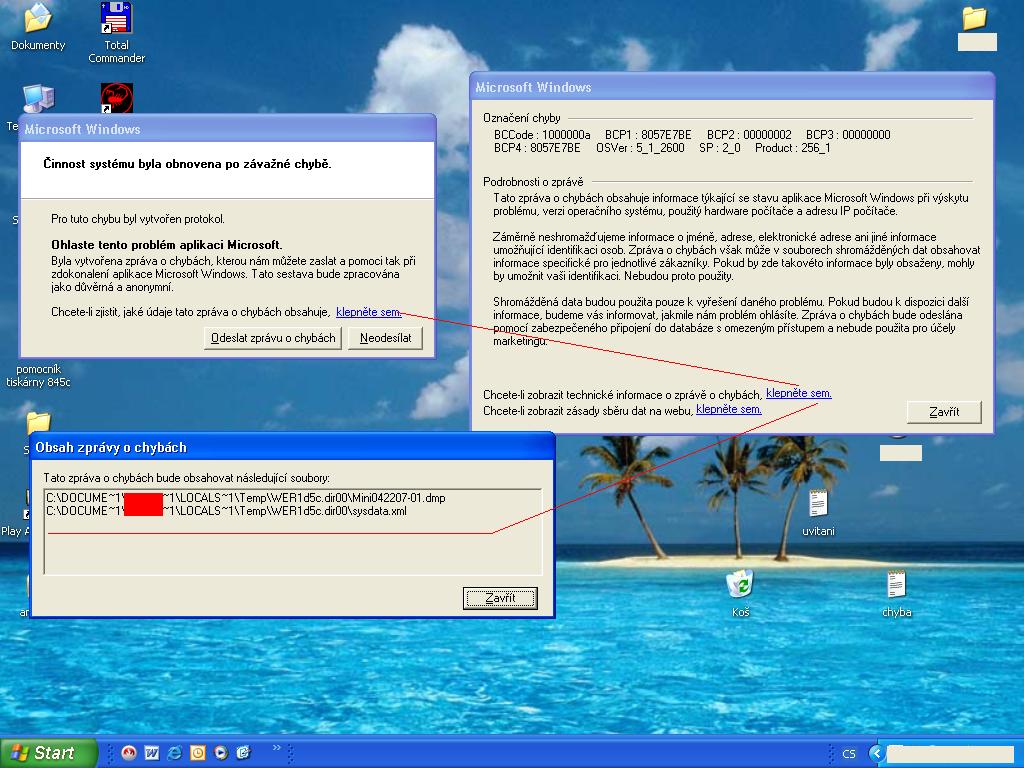Click the red scorpion desktop shortcut icon
Image resolution: width=1024 pixels, height=768 pixels.
coord(116,98)
